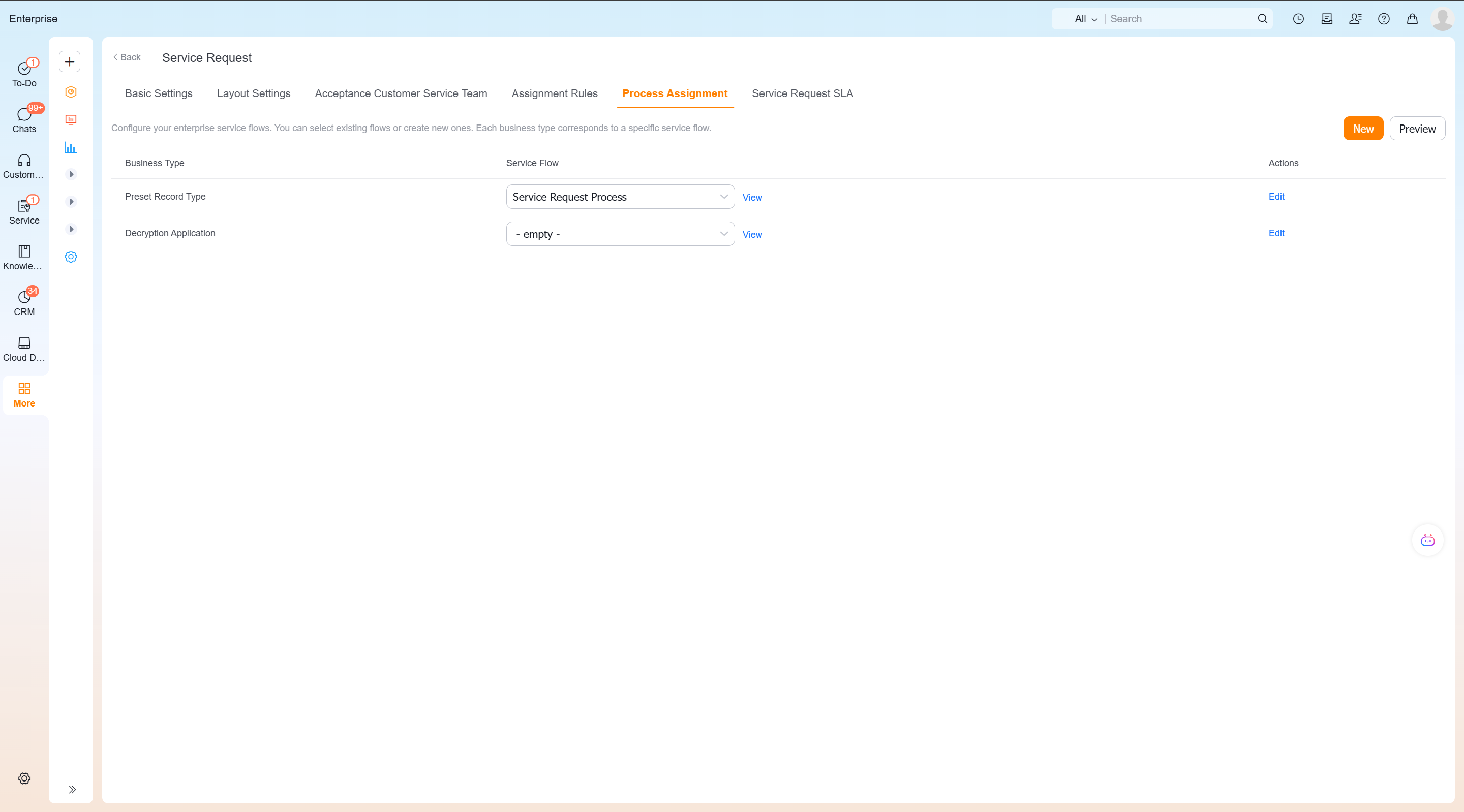Viewport: 1464px width, 812px height.
Task: Open the contacts list icon in header
Action: coord(1355,19)
